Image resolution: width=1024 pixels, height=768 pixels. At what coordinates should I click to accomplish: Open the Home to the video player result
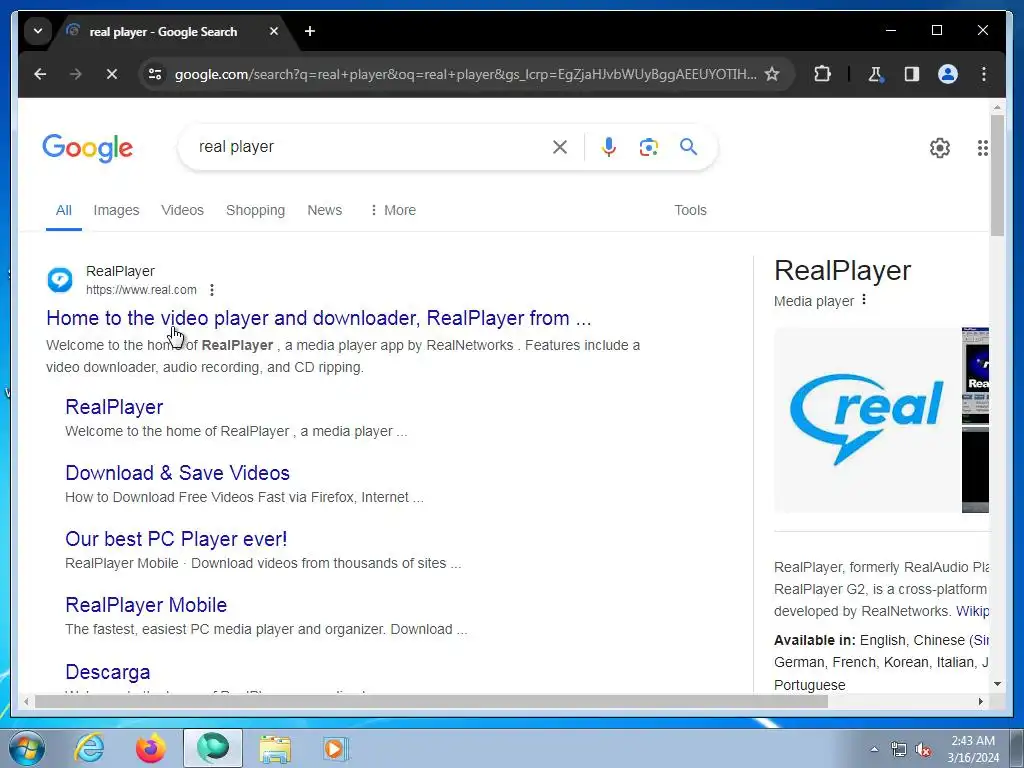click(x=319, y=318)
